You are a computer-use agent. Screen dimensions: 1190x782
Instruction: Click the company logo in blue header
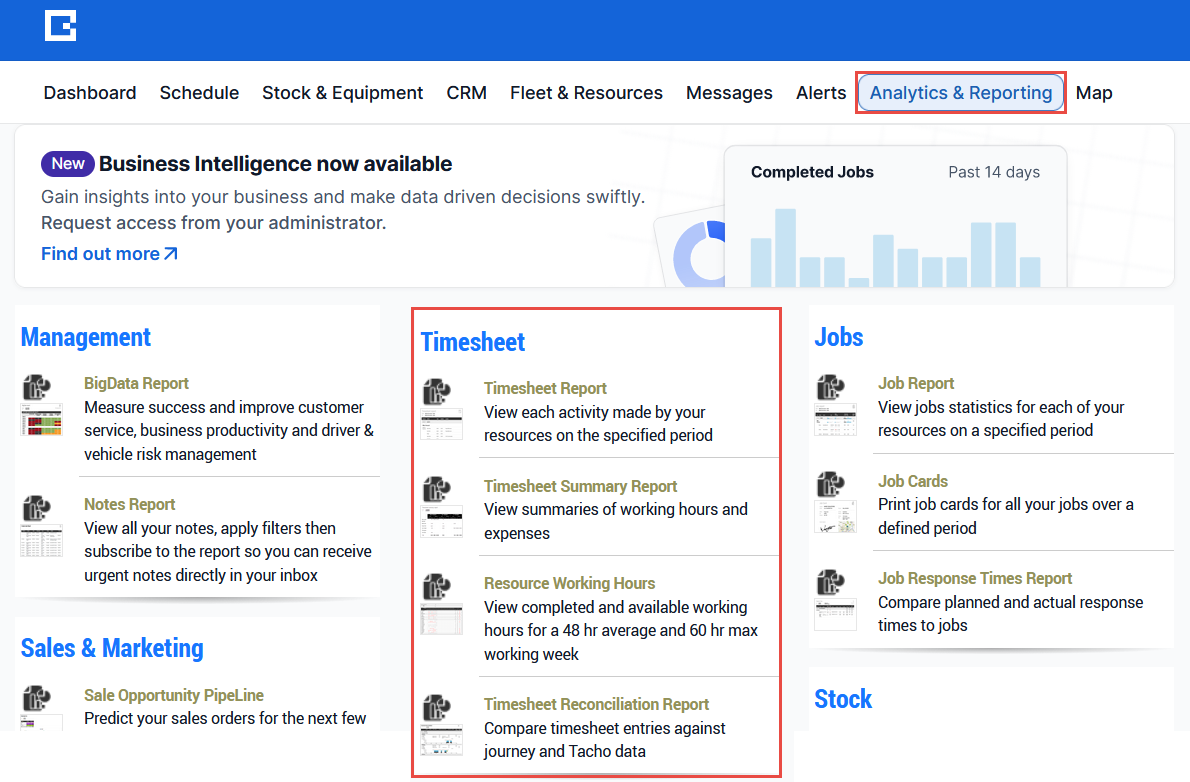[x=61, y=26]
